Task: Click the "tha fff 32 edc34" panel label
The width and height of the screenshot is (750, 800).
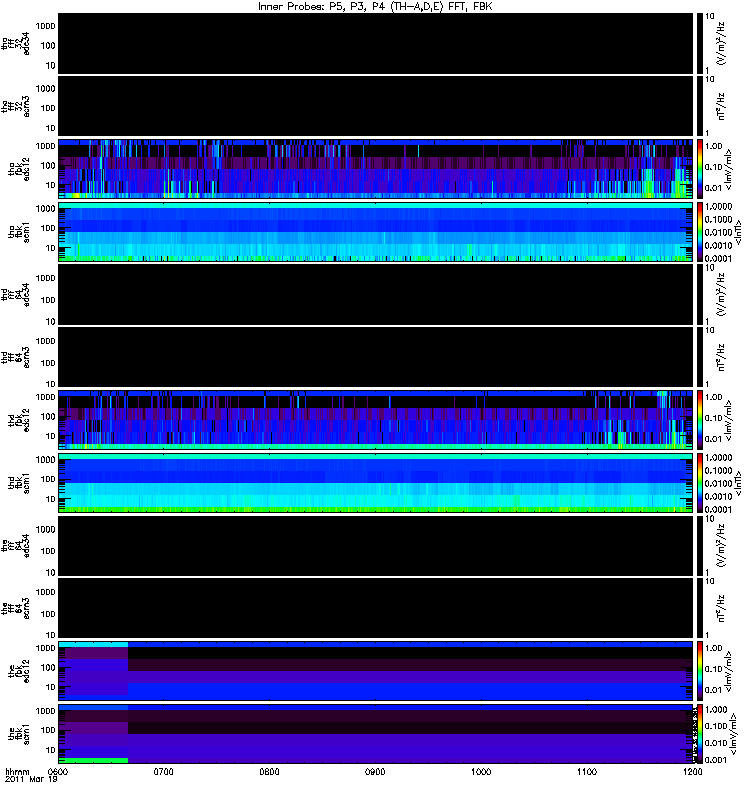Action: click(15, 44)
